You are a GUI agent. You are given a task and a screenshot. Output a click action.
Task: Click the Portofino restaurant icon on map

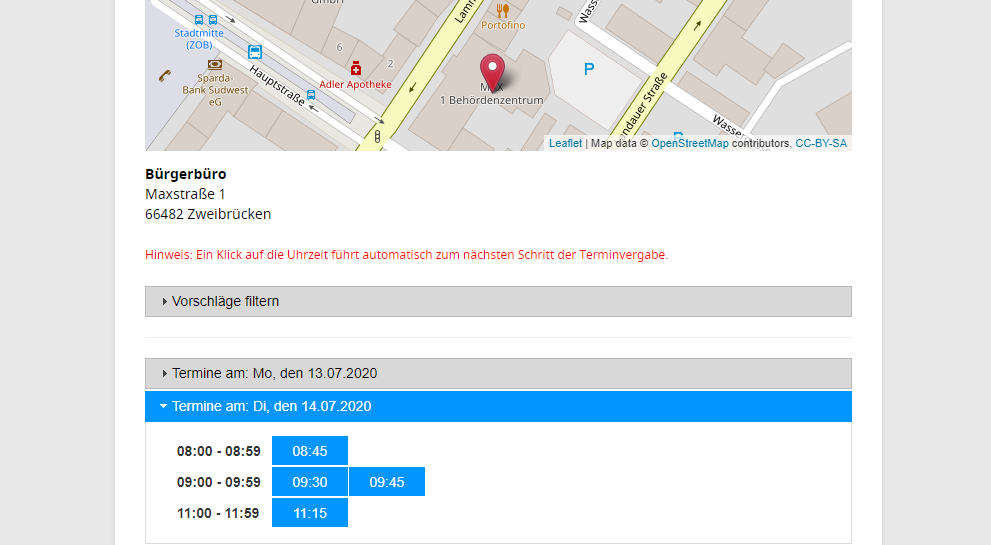click(x=502, y=11)
